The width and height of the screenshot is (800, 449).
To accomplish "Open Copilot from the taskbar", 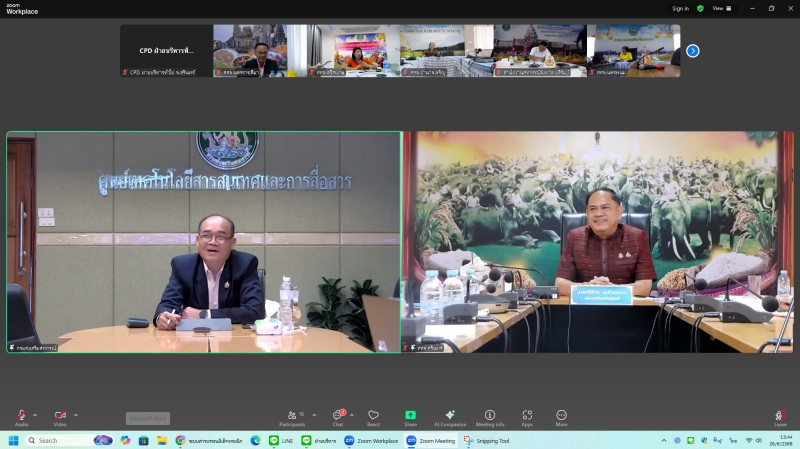I will click(126, 440).
